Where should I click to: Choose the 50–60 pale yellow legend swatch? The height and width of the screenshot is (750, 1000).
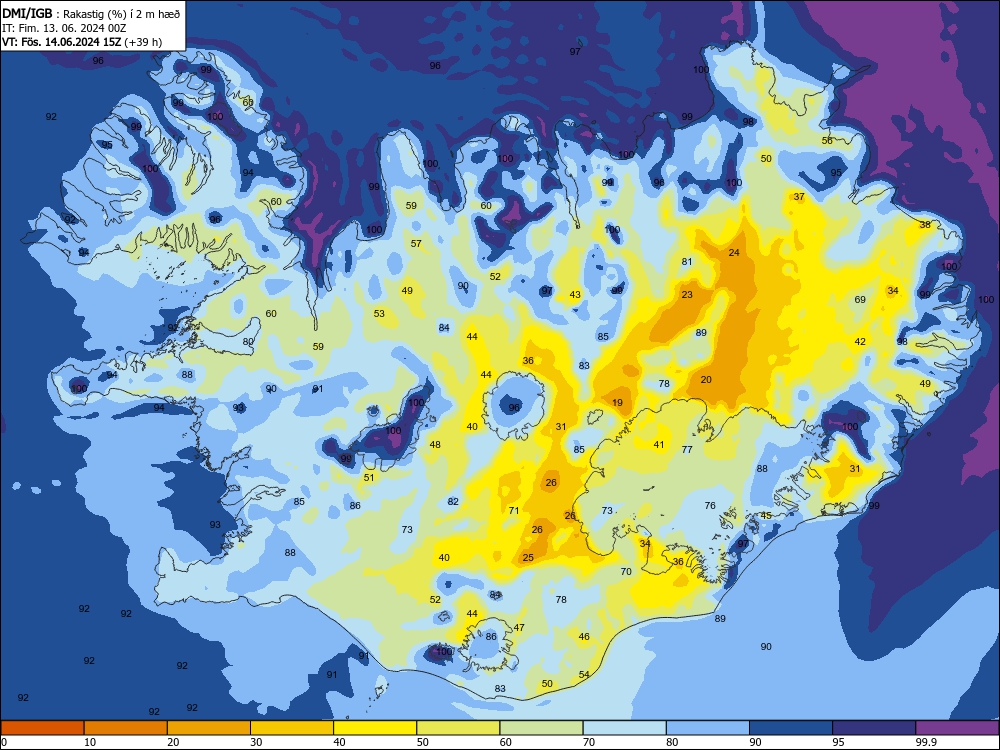point(458,728)
